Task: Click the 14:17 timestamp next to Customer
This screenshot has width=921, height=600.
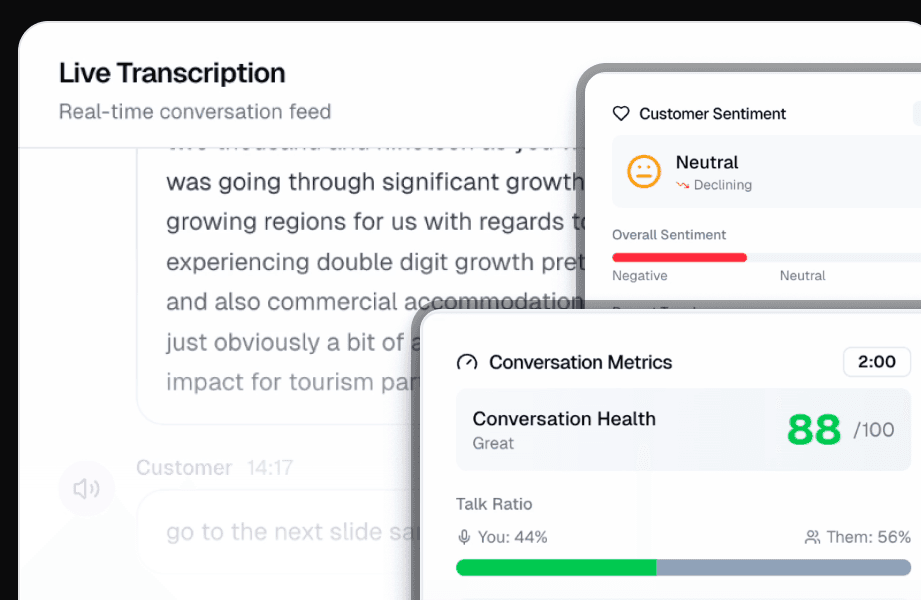Action: (x=269, y=467)
